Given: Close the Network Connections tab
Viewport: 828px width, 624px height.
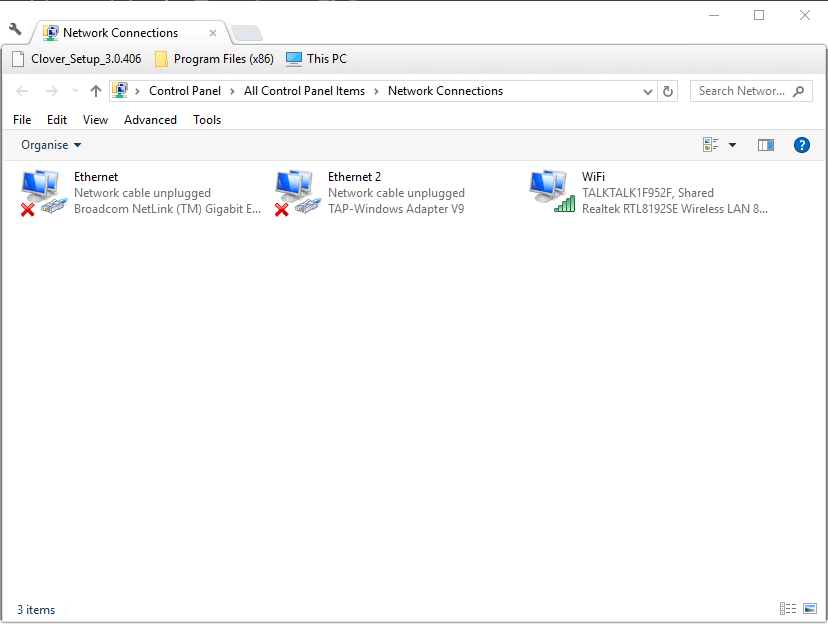Looking at the screenshot, I should coord(213,33).
